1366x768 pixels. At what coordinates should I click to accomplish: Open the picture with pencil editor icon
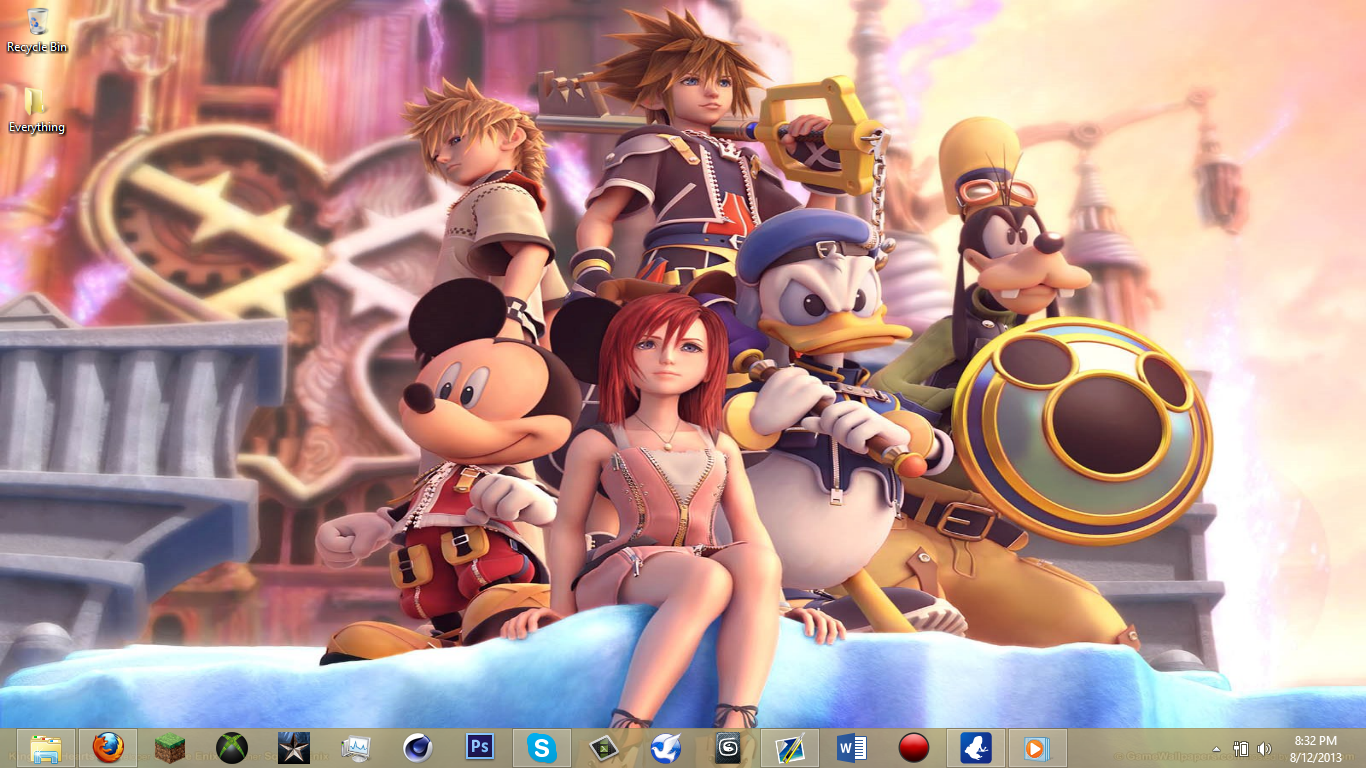[x=790, y=748]
